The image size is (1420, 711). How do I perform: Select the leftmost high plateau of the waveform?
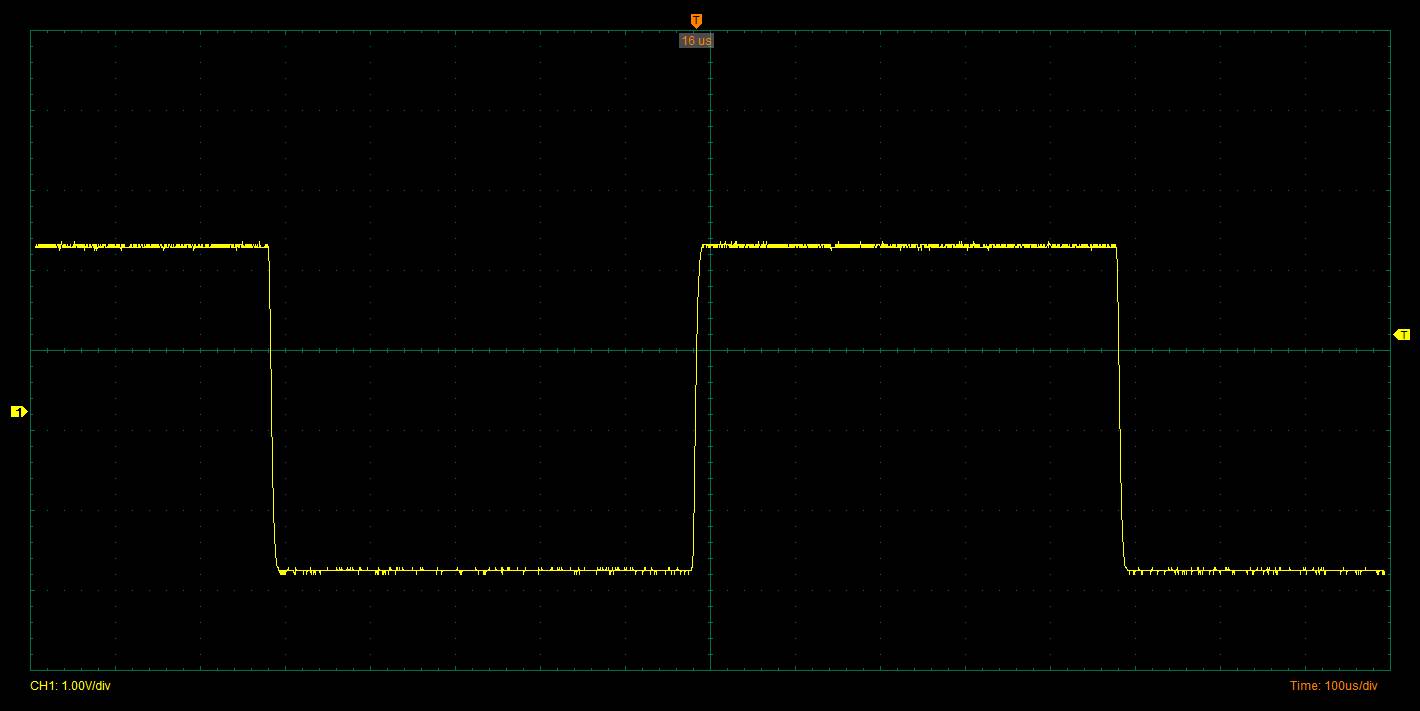(x=150, y=245)
